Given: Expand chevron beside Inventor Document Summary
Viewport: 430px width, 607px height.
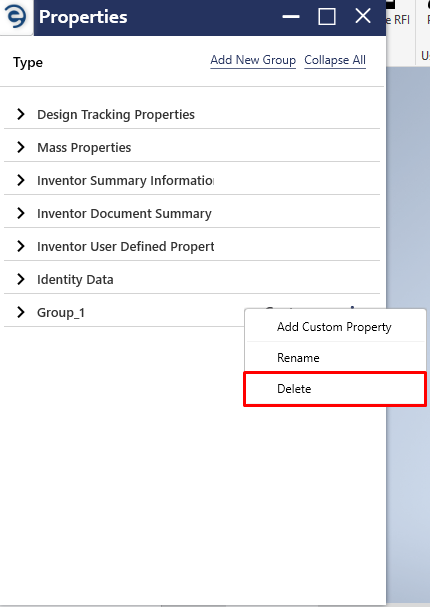Looking at the screenshot, I should 21,213.
